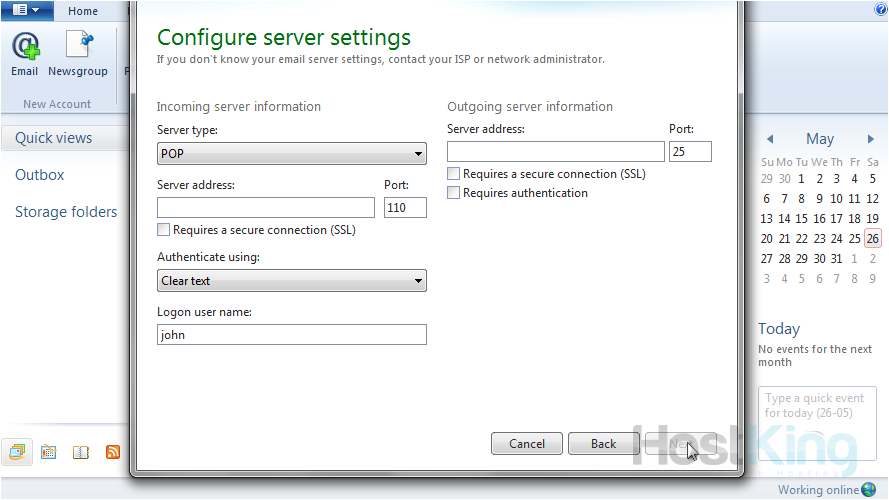Expand the Authenticate using dropdown
889x500 pixels.
[x=291, y=281]
